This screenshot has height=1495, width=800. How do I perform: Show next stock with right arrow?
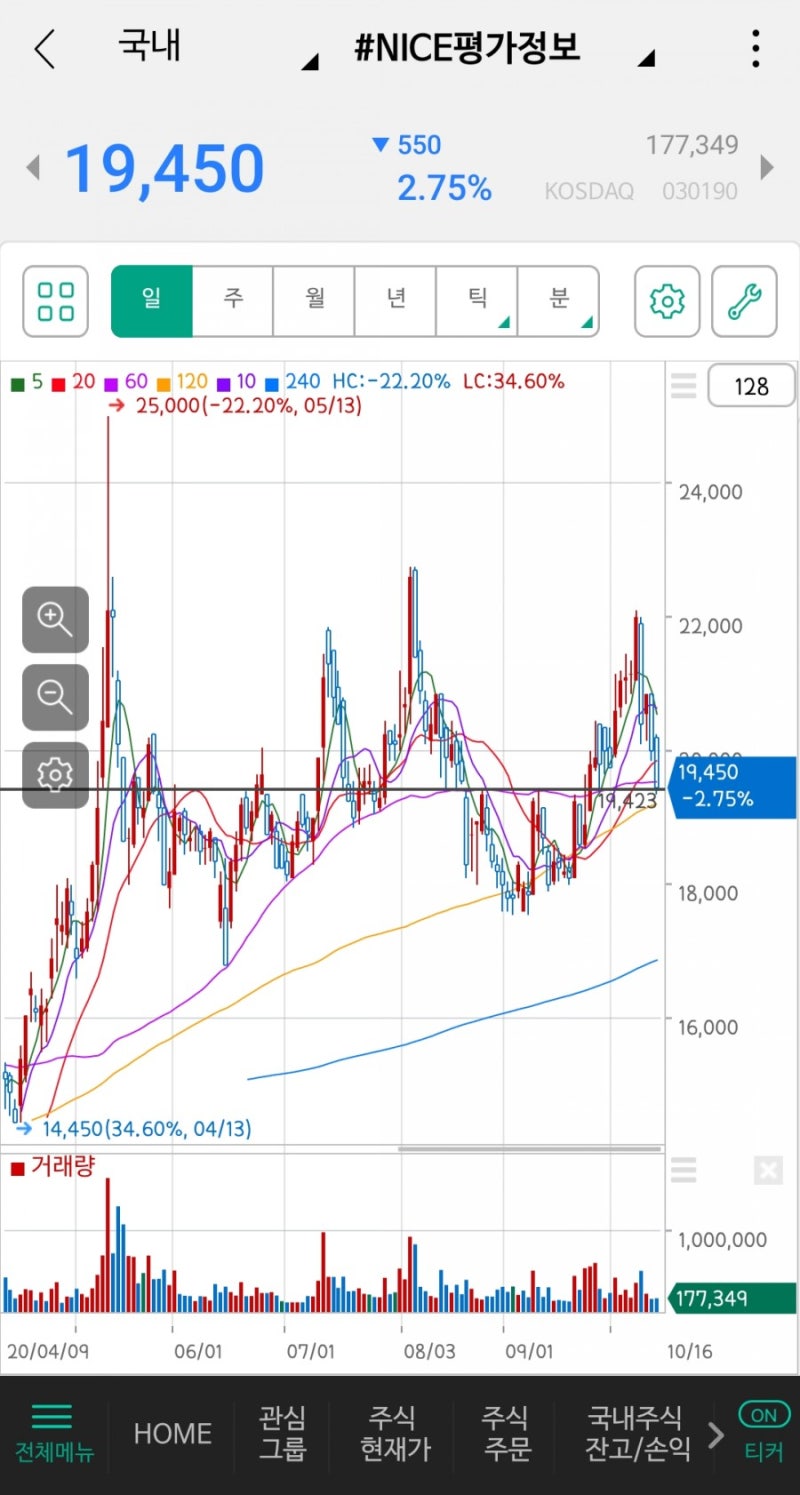[768, 167]
